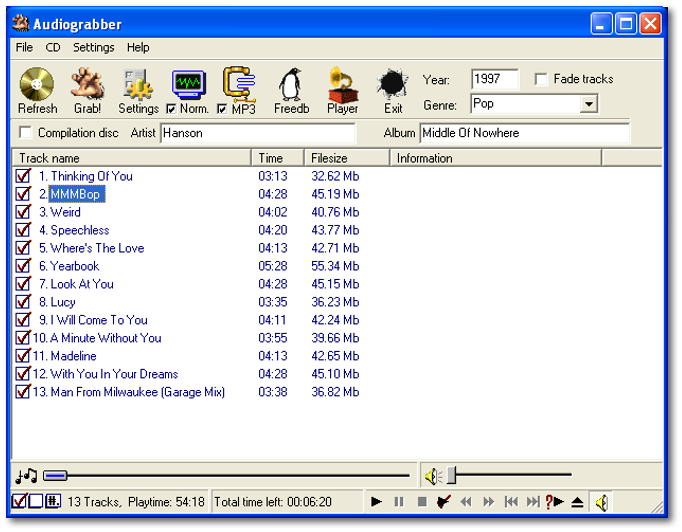
Task: Click the Stop playback button
Action: point(422,502)
